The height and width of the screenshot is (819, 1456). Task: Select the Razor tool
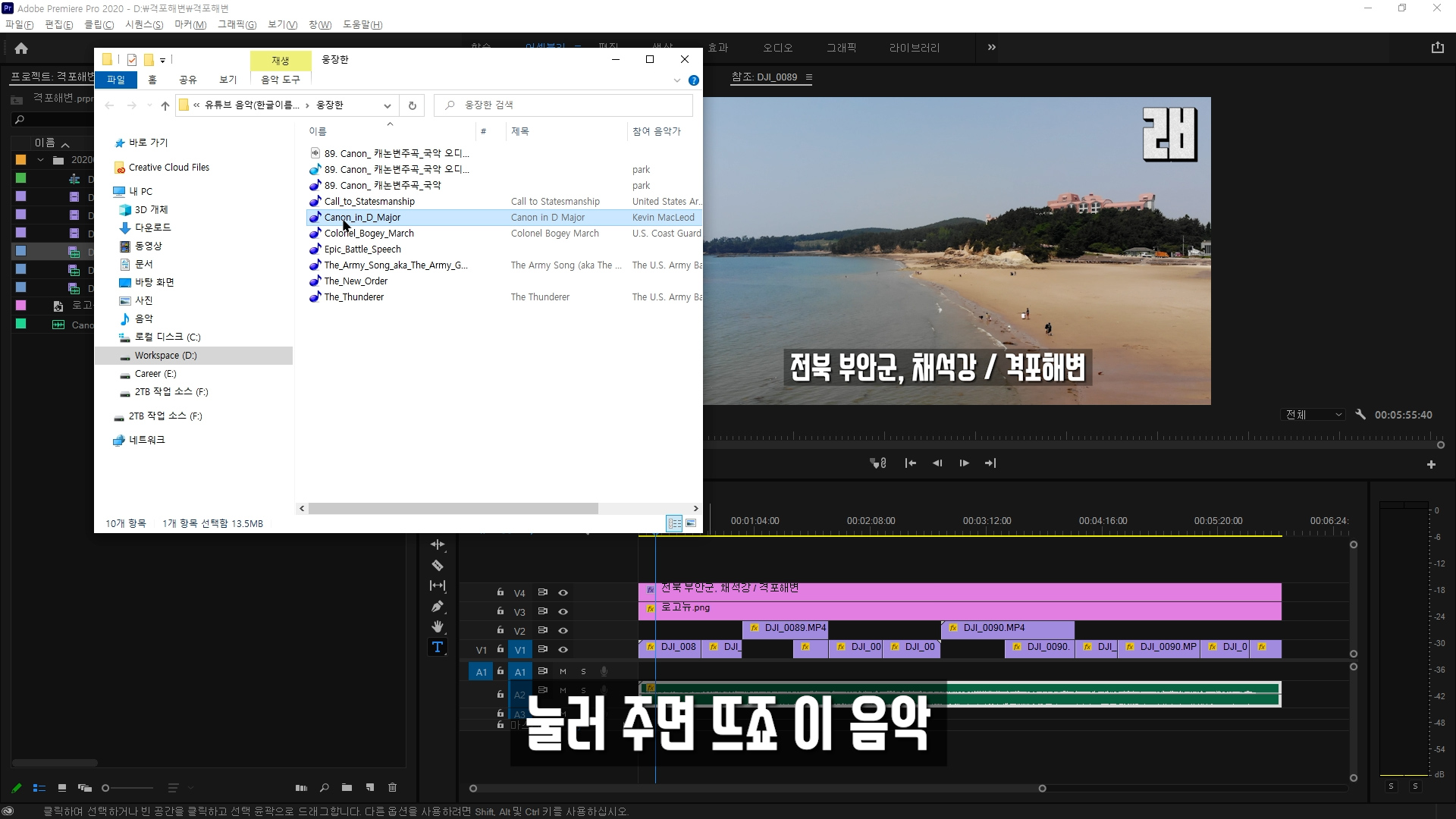438,566
